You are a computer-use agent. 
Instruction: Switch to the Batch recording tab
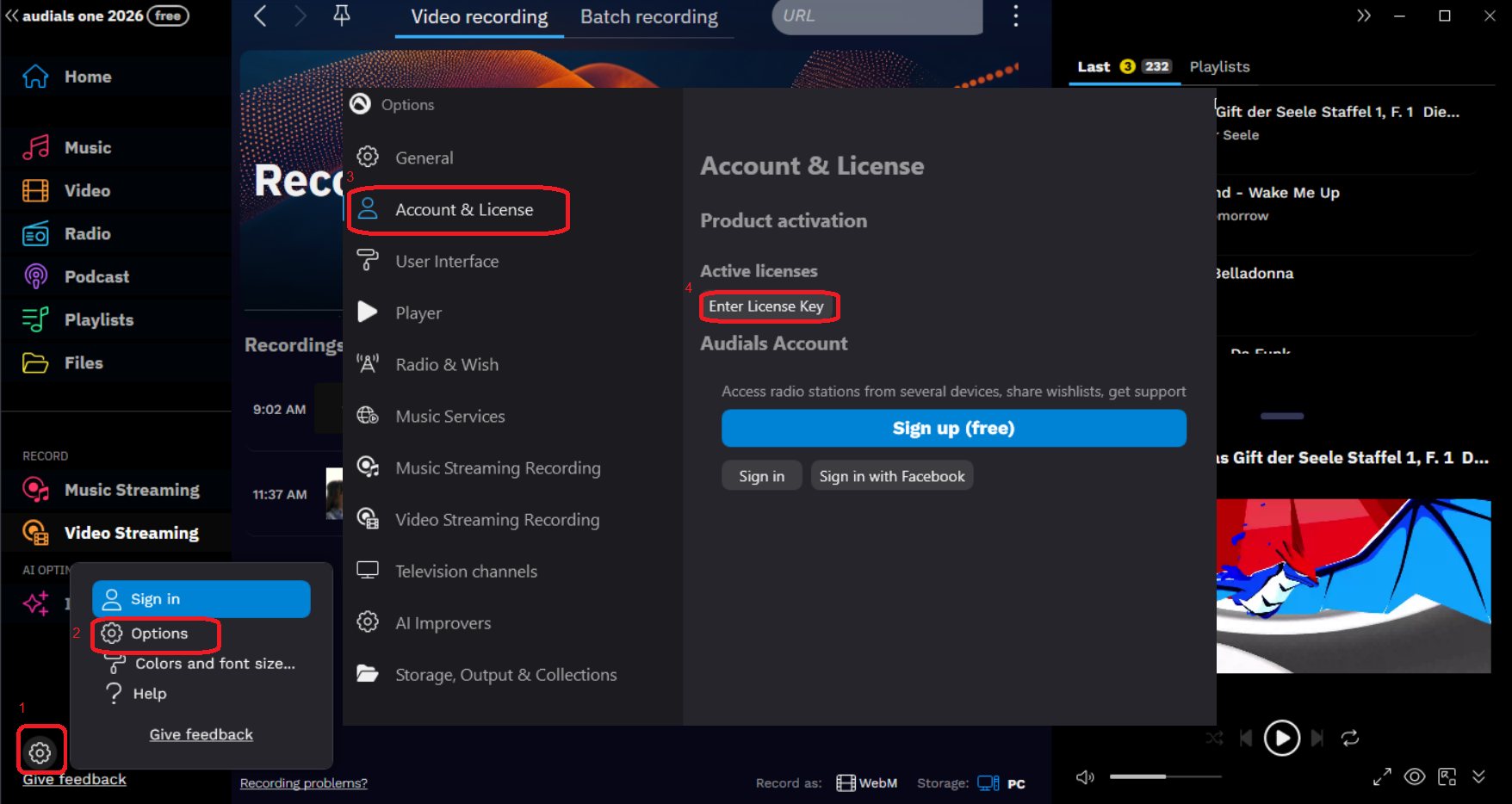coord(648,16)
